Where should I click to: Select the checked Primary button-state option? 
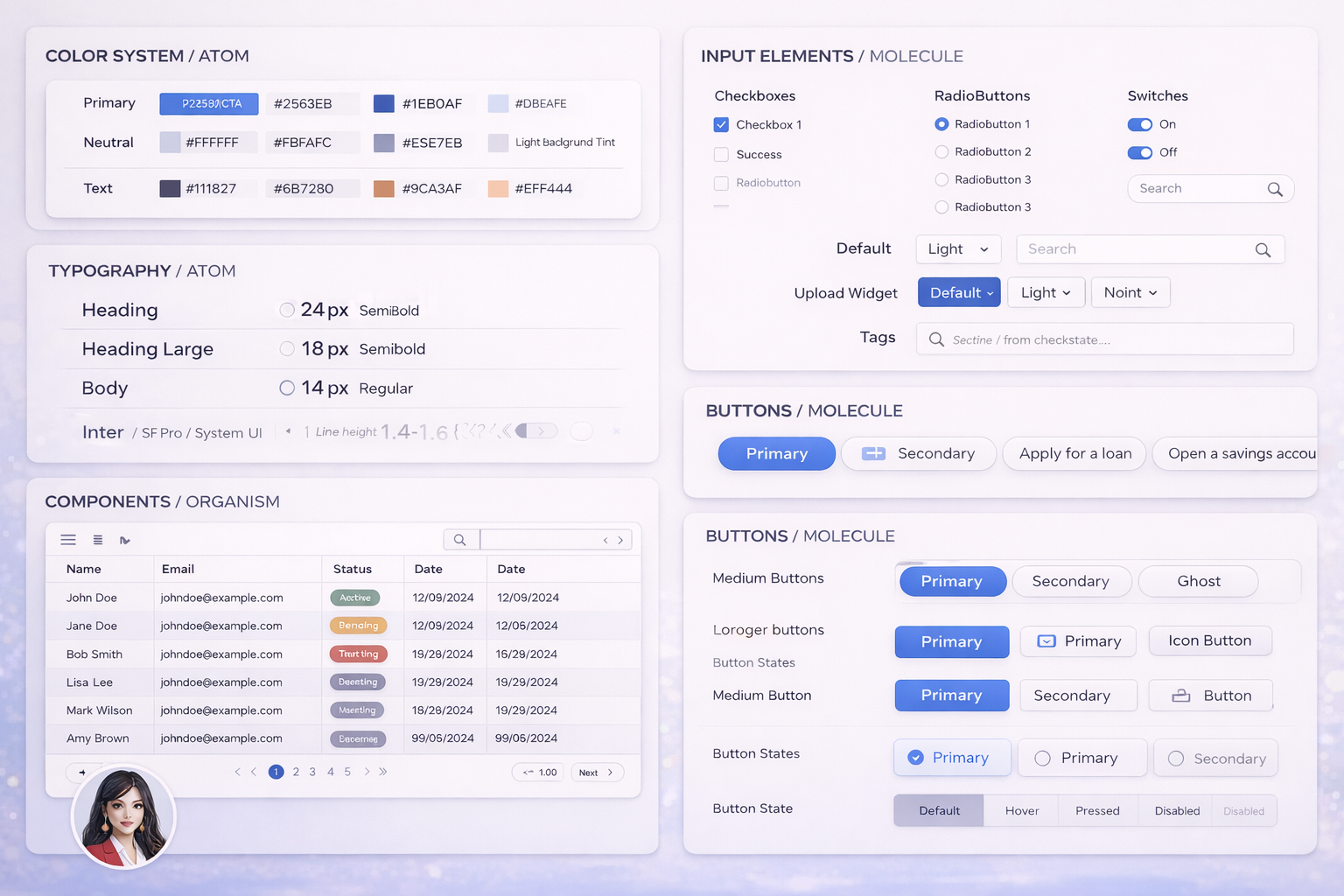952,758
